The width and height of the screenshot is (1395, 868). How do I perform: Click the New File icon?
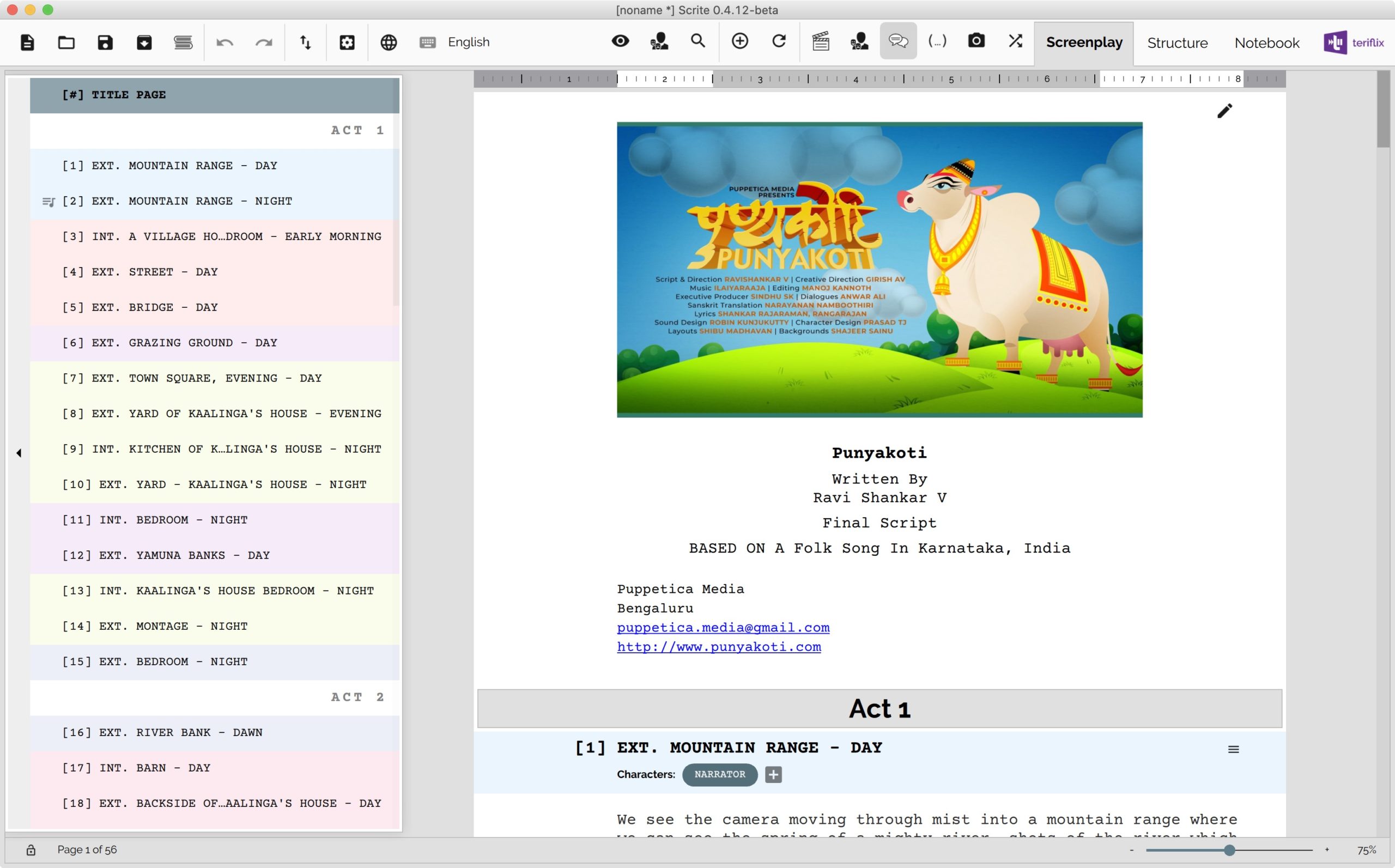pos(27,42)
